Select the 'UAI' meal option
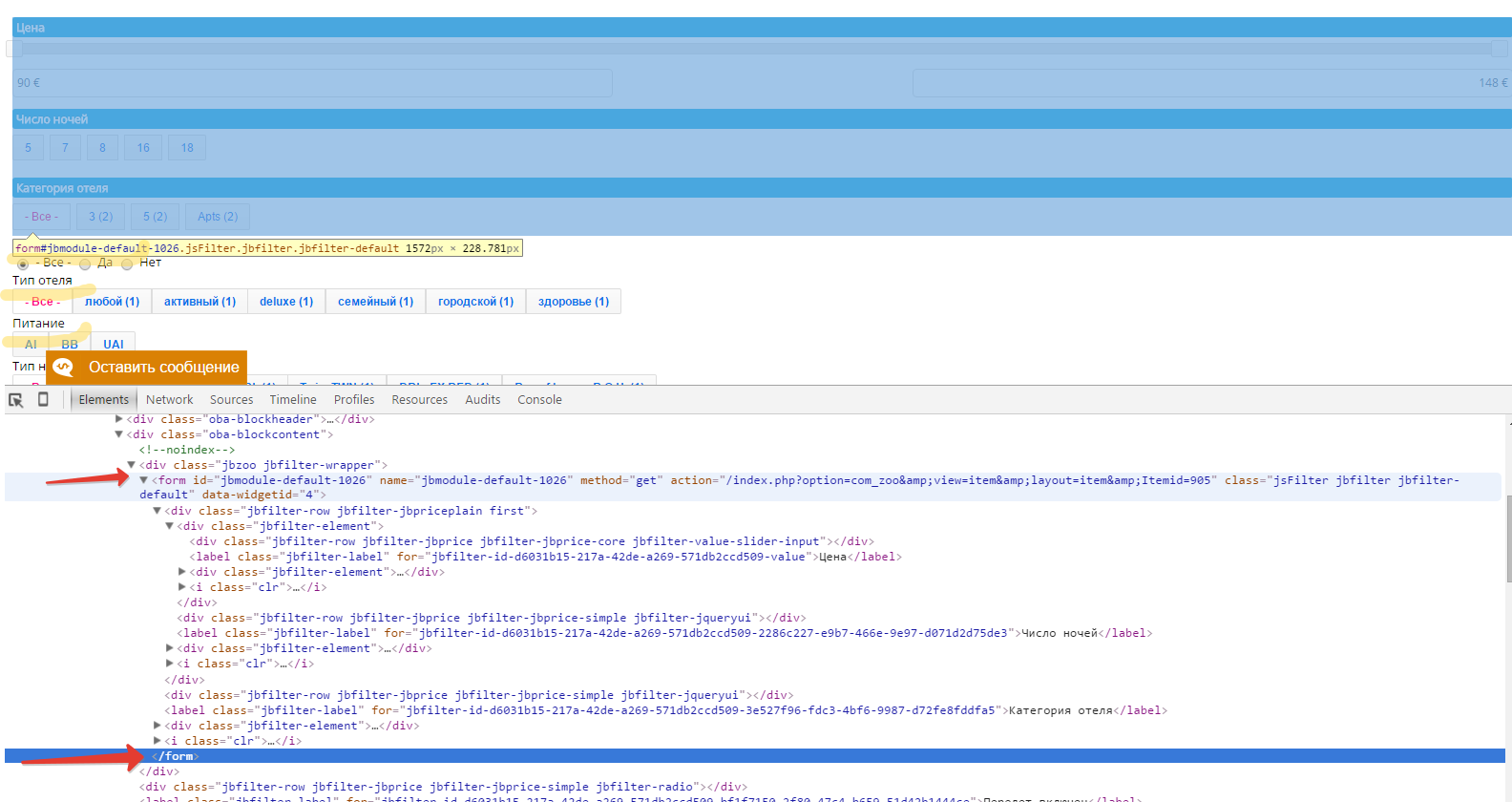This screenshot has height=802, width=1512. click(x=114, y=344)
